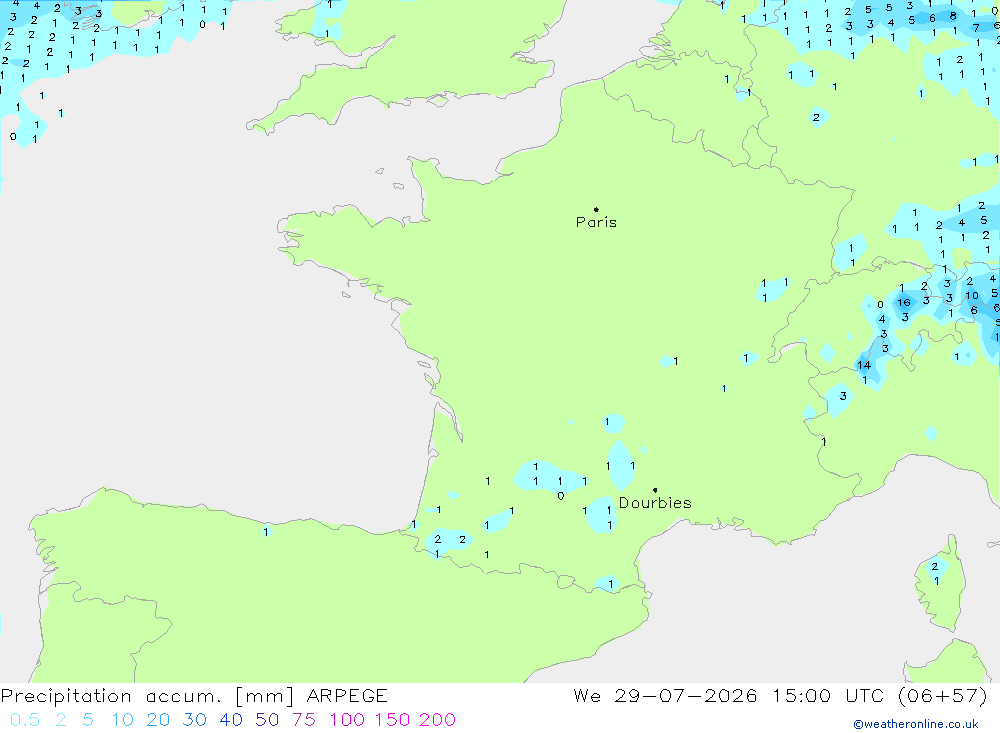Click the Precipitation accum. [mm] ARPEGE title
The height and width of the screenshot is (733, 1000).
tap(194, 696)
